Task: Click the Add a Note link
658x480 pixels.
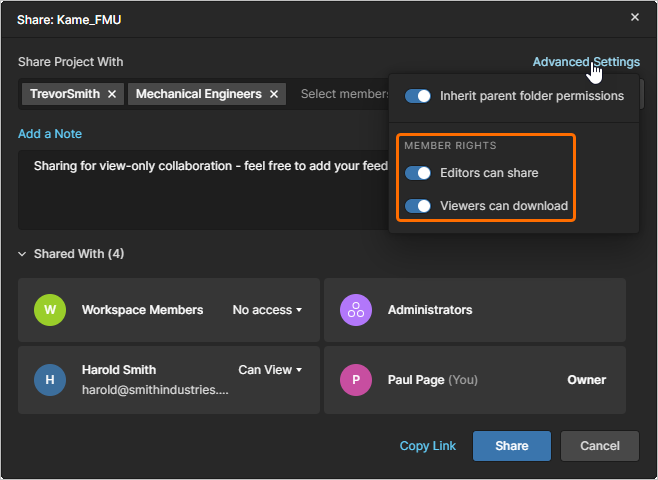Action: click(x=50, y=134)
